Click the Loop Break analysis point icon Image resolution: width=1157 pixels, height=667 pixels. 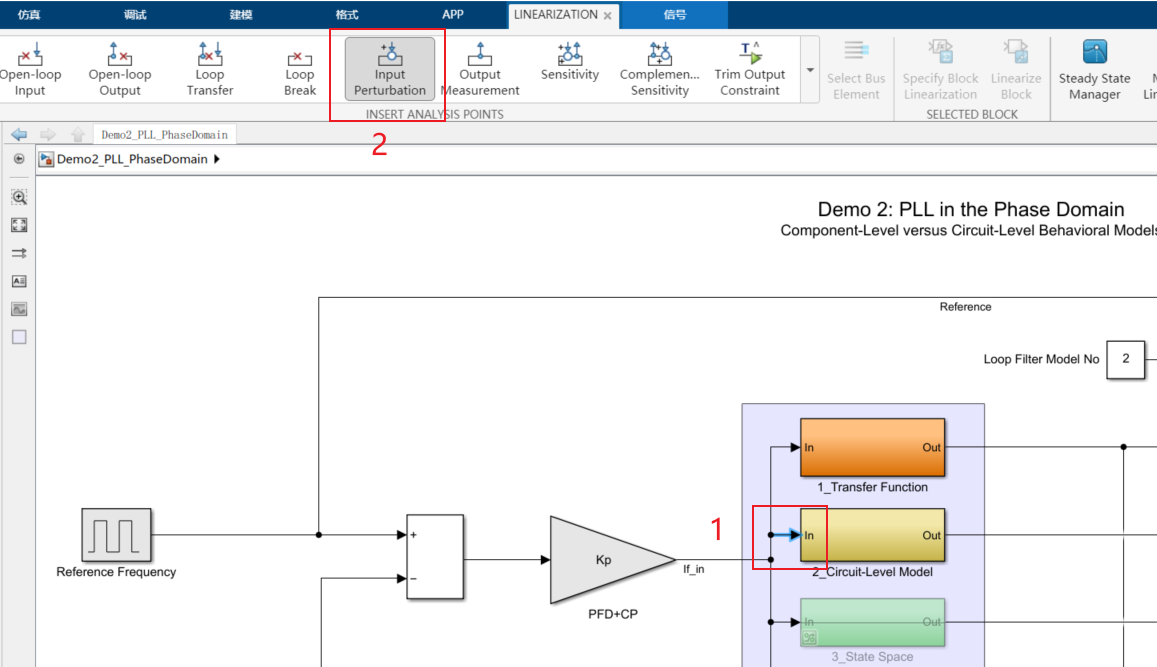300,67
